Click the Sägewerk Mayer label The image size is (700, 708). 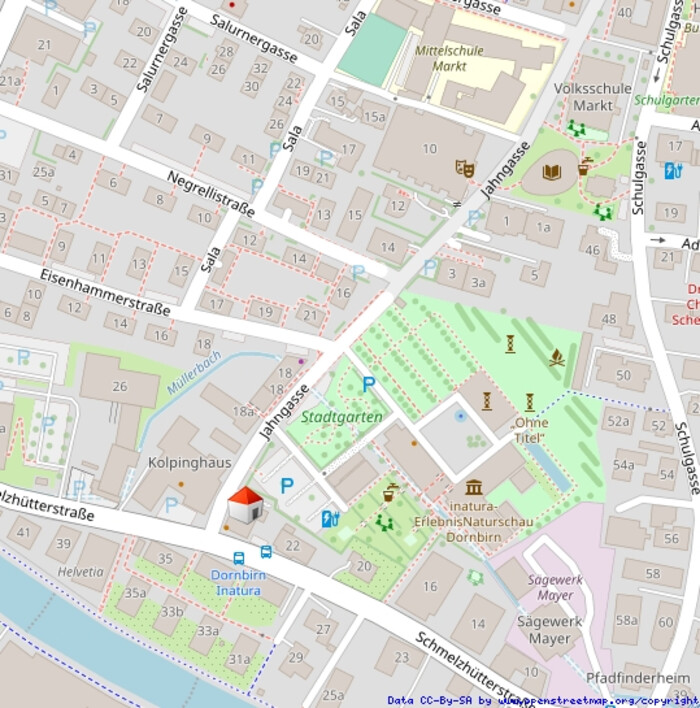tap(550, 630)
